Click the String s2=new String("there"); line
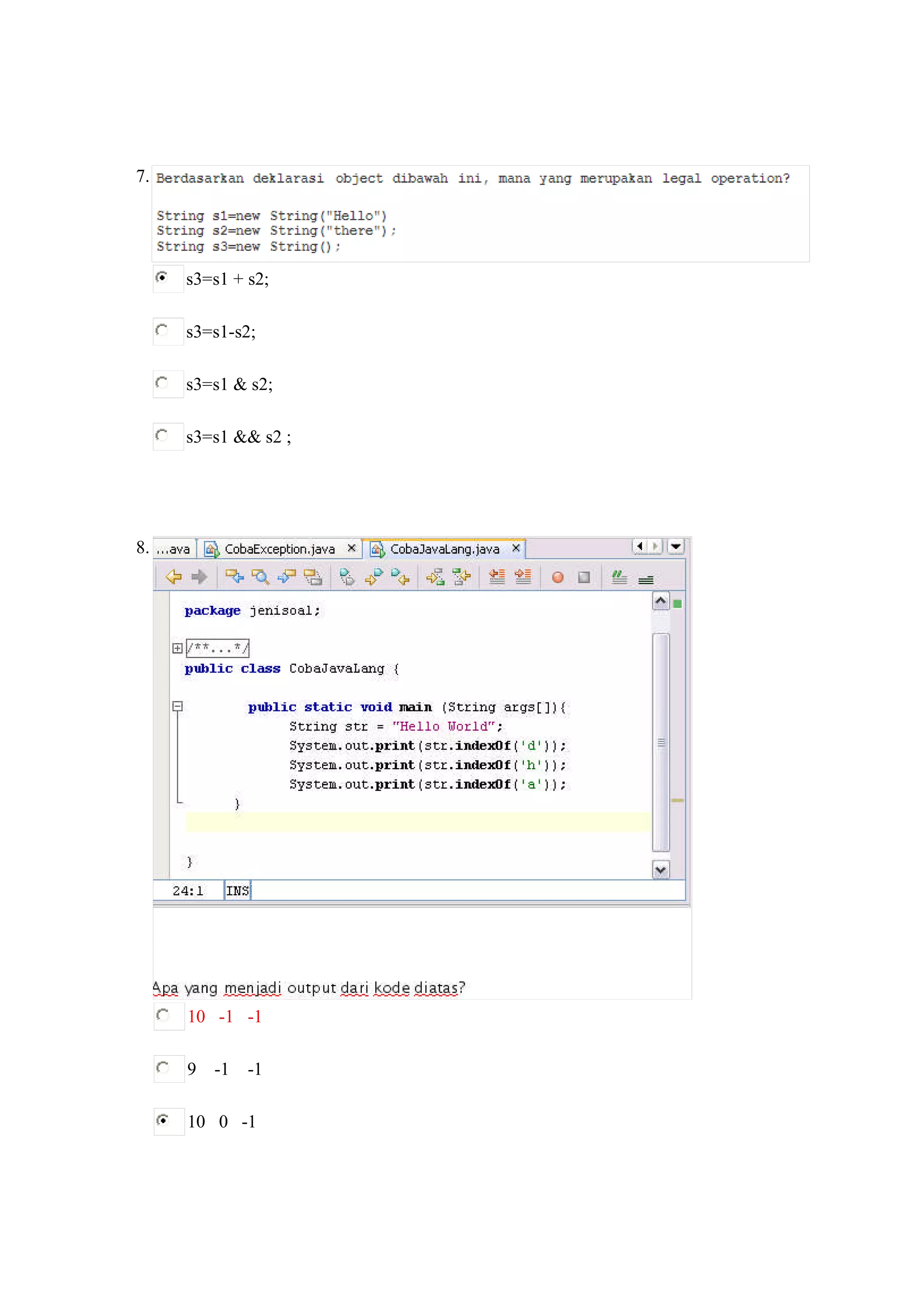Screen dimensions: 924x1308 pyautogui.click(x=276, y=231)
